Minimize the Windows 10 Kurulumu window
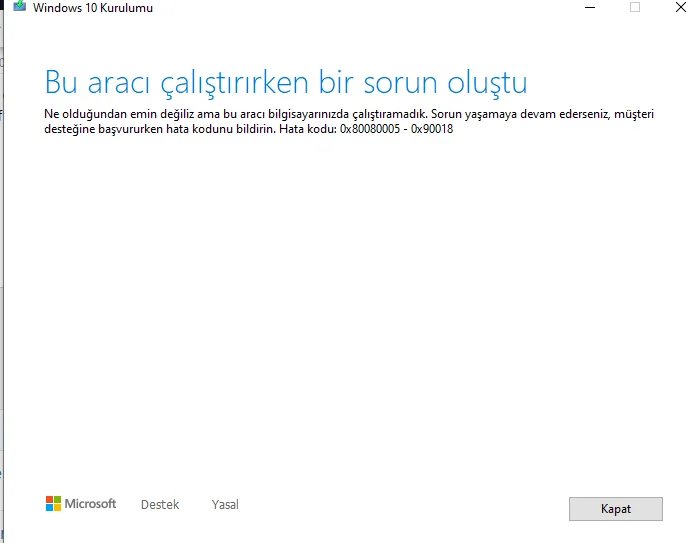 click(x=590, y=7)
